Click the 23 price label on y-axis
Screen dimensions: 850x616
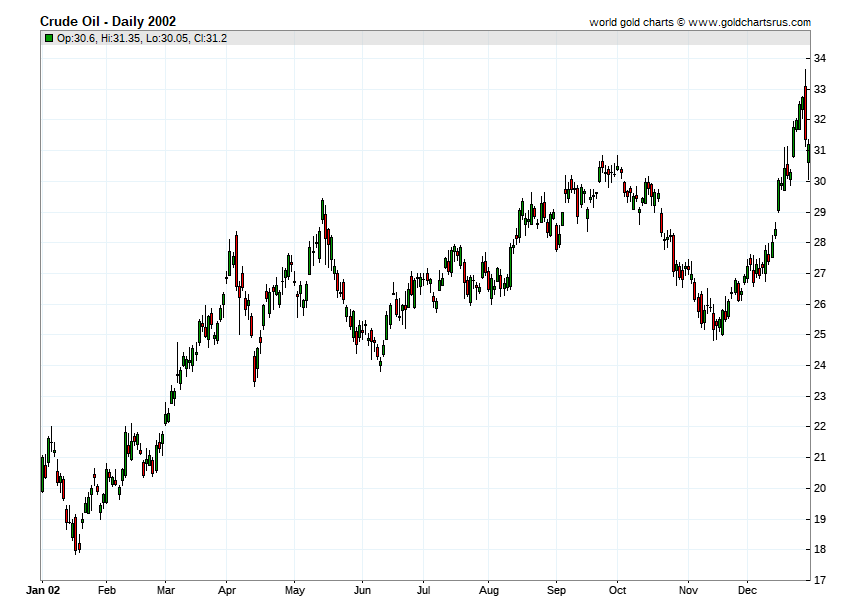point(820,396)
